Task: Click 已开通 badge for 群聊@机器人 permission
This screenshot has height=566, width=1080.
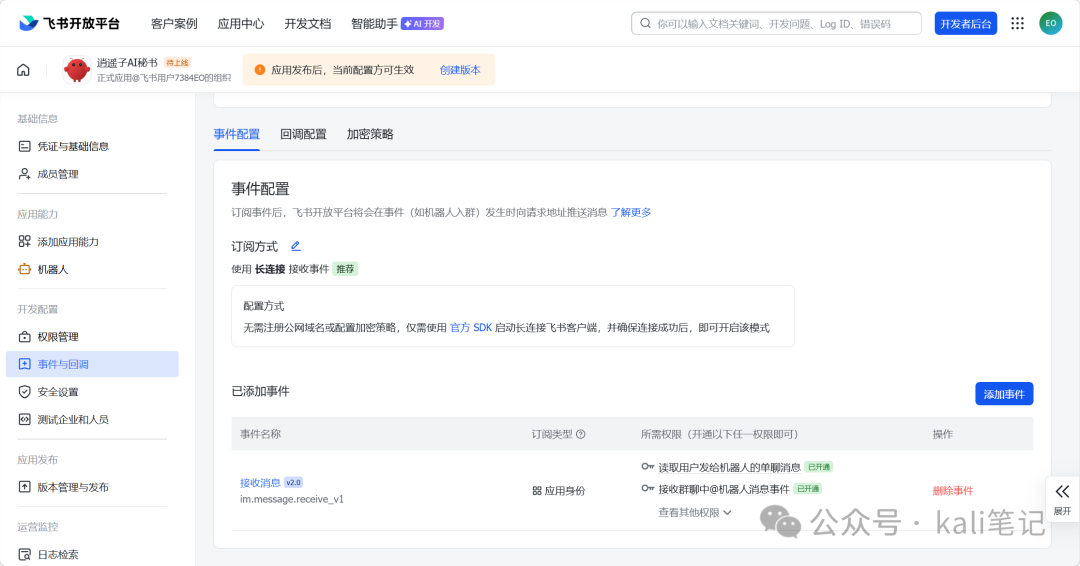Action: 808,489
